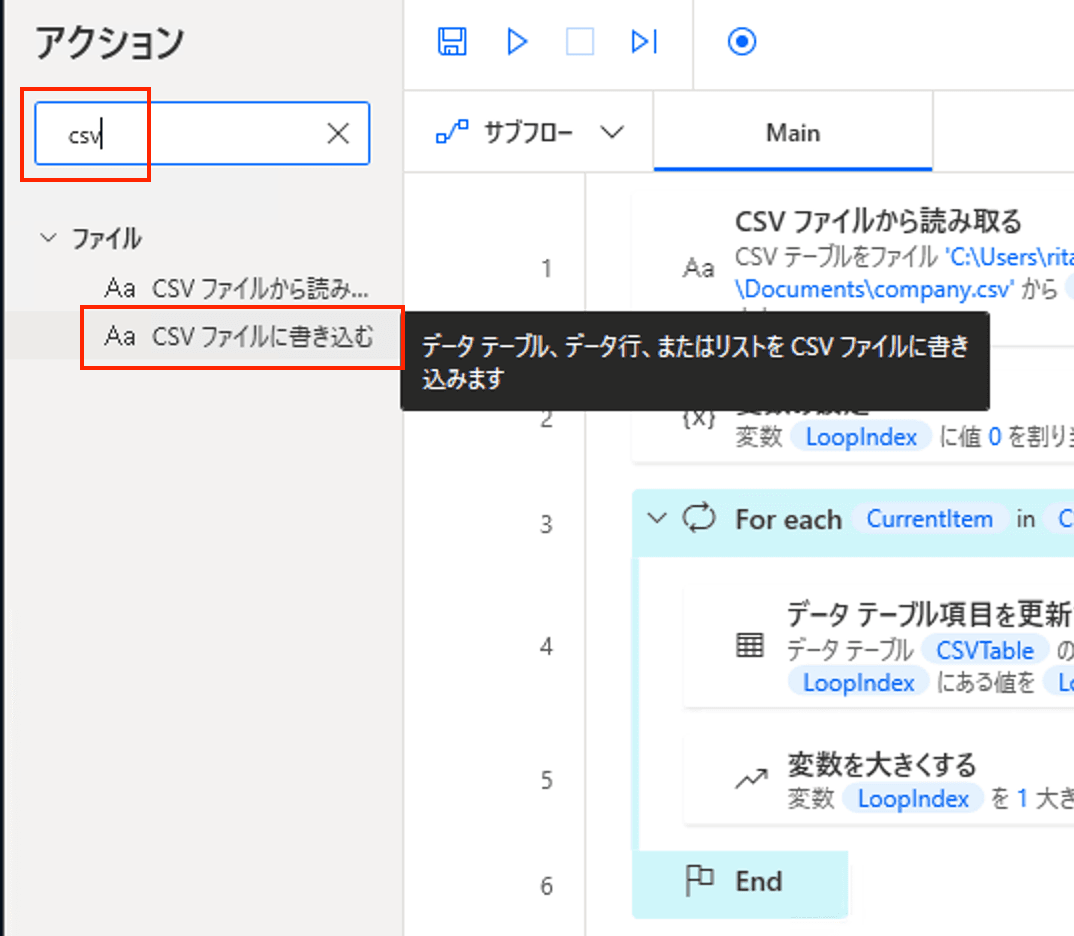The image size is (1074, 936).
Task: Click inside the actions search field
Action: tap(190, 134)
